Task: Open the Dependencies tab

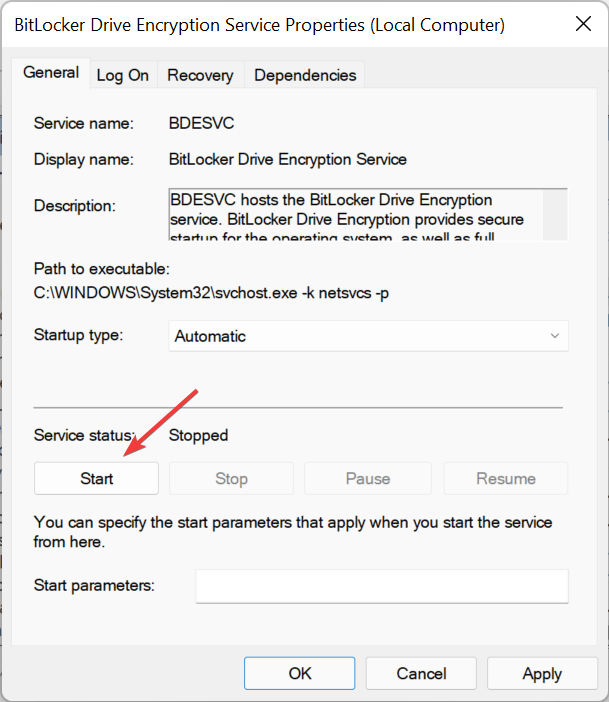Action: pyautogui.click(x=305, y=75)
